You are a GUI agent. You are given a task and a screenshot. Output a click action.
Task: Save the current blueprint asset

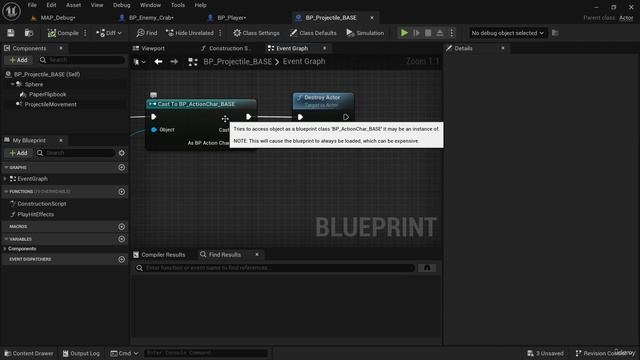pyautogui.click(x=11, y=33)
